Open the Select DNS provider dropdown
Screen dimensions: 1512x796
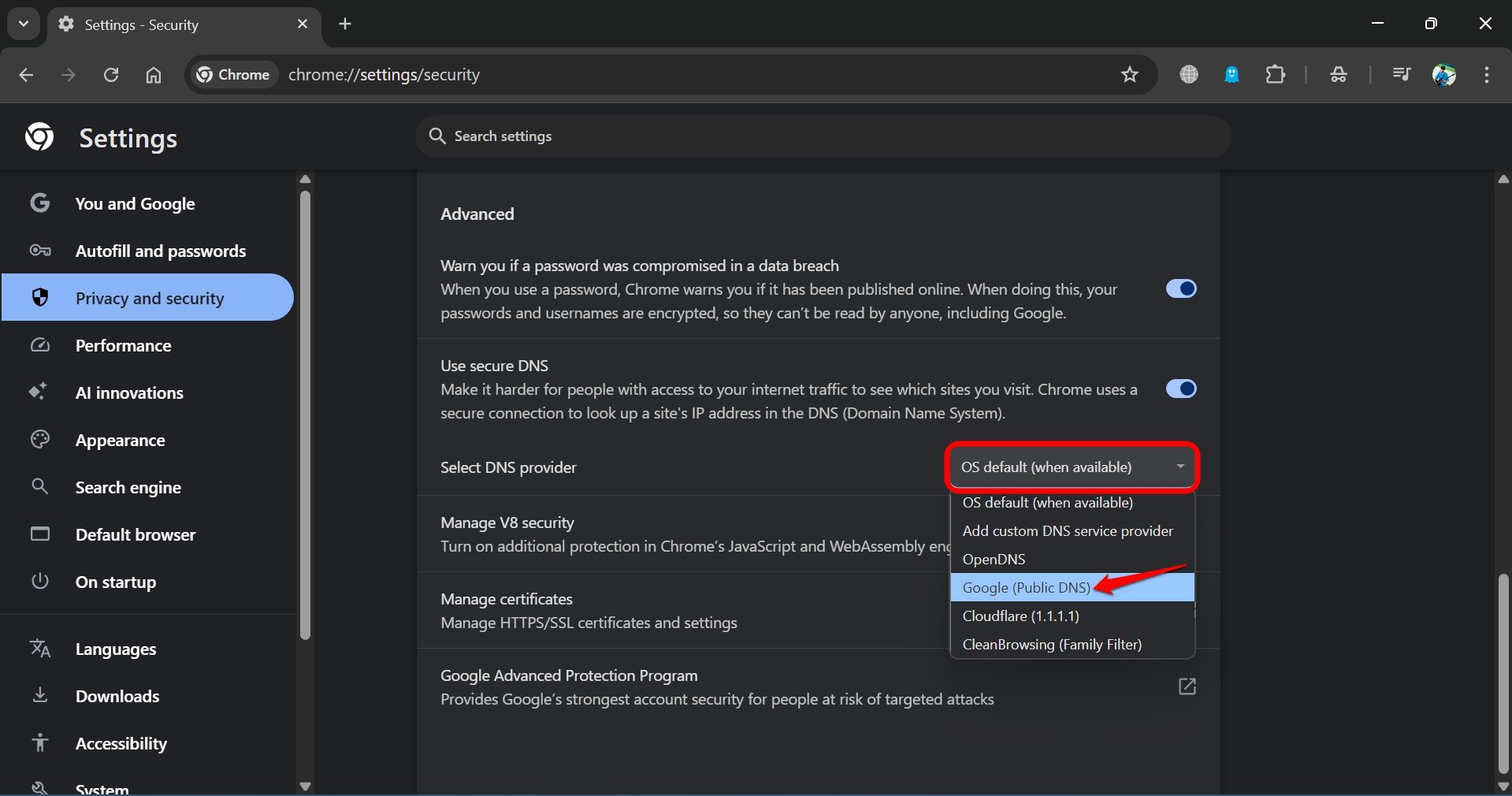click(1072, 467)
